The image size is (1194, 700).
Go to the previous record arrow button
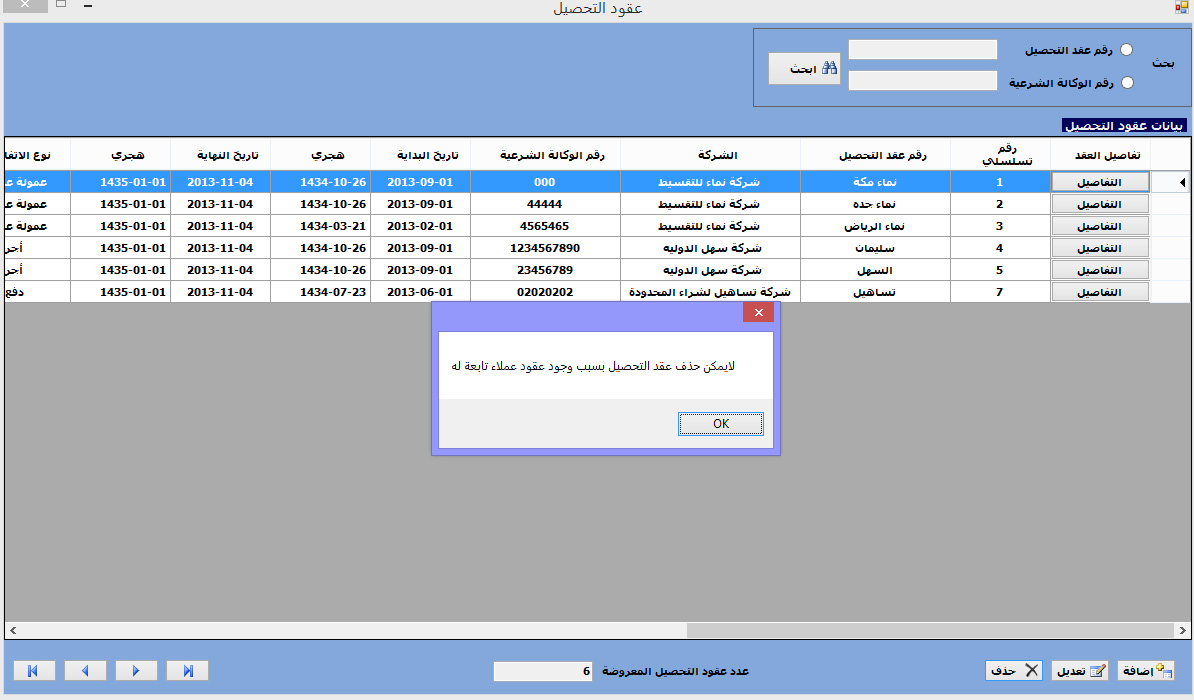85,671
